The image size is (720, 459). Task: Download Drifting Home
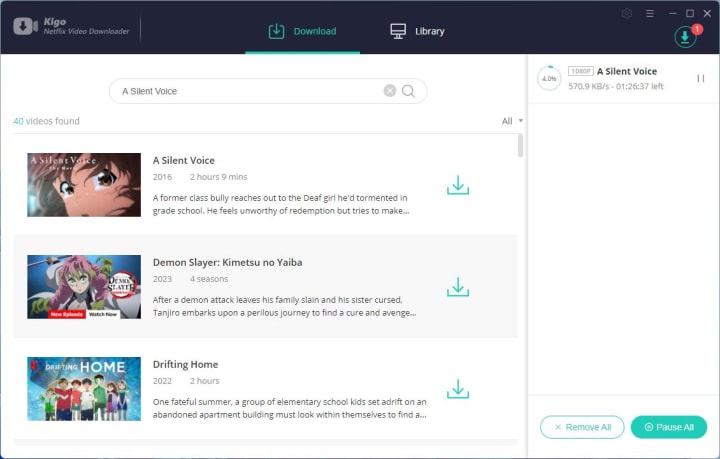[x=458, y=389]
